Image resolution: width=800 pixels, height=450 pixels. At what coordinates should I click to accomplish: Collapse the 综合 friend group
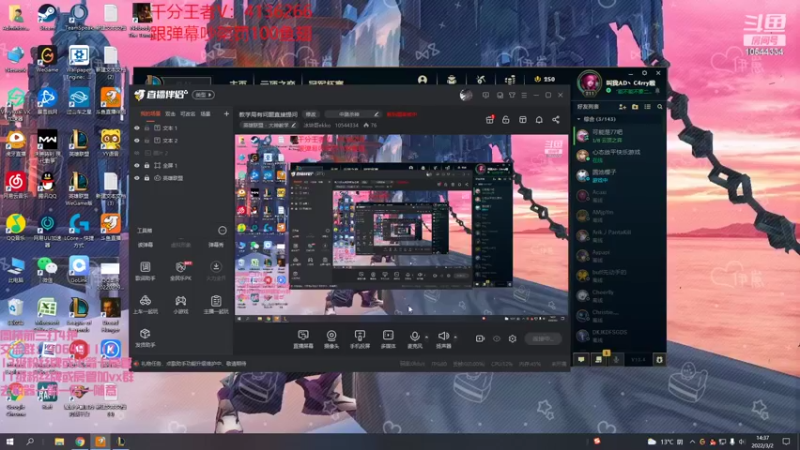tap(579, 119)
